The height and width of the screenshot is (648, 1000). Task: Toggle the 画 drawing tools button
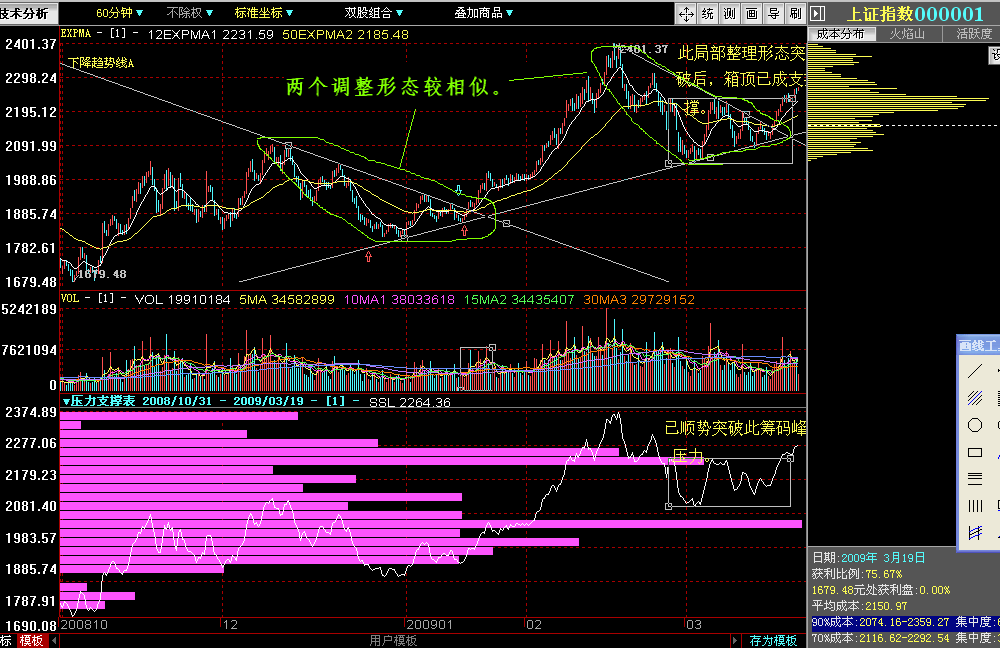pos(752,13)
